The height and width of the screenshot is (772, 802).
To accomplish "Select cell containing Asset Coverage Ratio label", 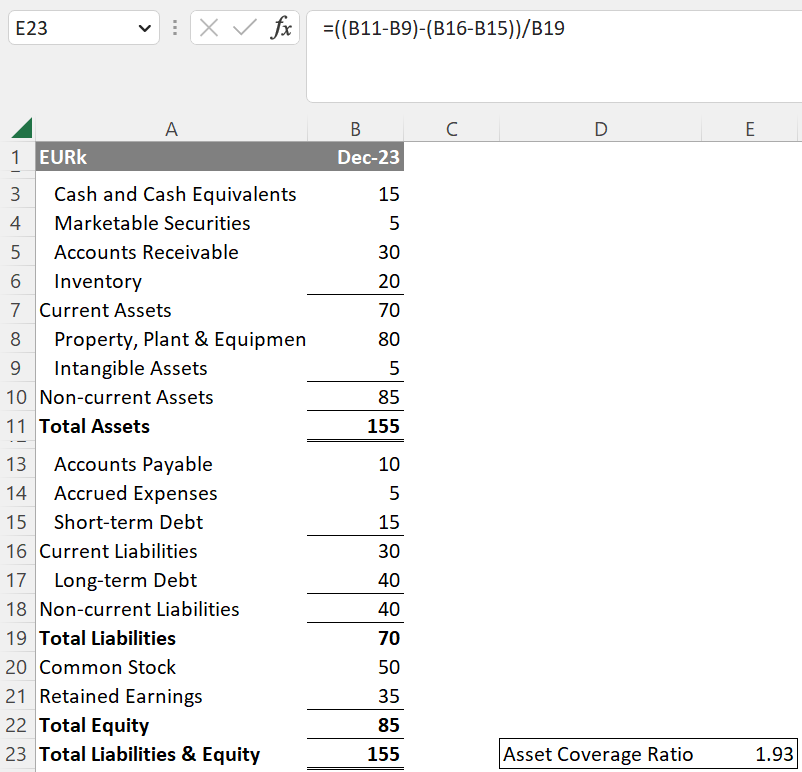I will point(600,754).
